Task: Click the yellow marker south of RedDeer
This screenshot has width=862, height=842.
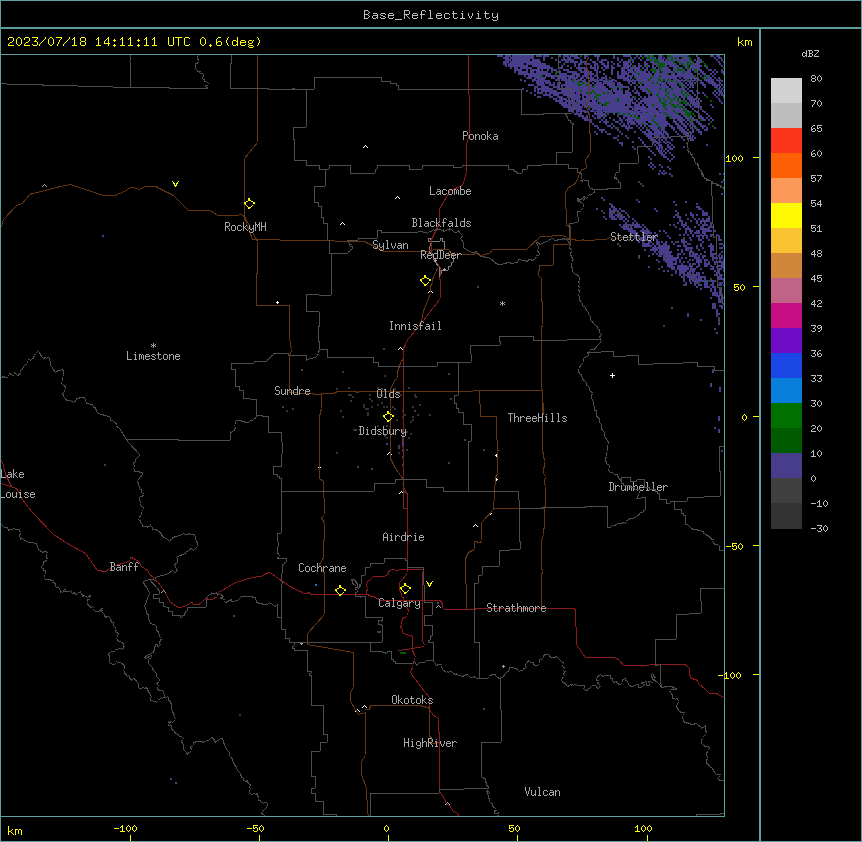Action: tap(426, 281)
